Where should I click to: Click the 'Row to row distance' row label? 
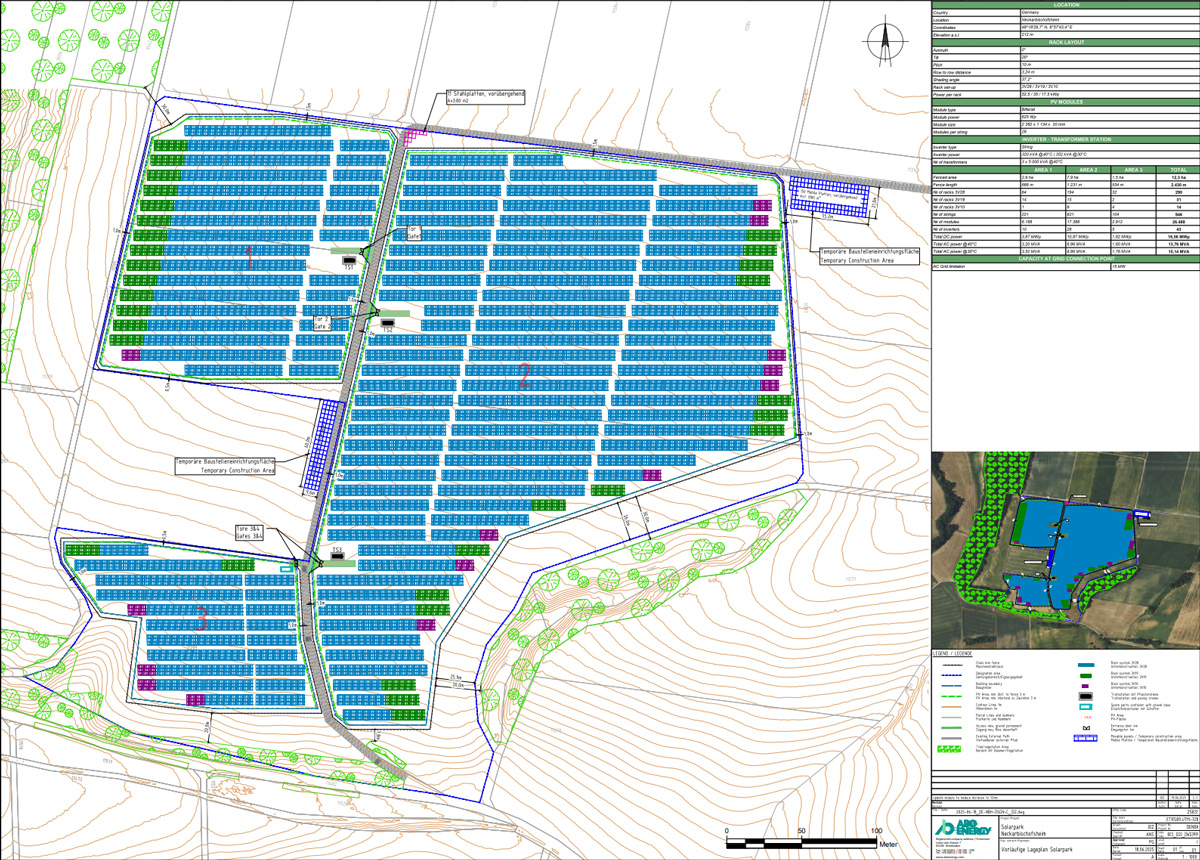pos(952,73)
